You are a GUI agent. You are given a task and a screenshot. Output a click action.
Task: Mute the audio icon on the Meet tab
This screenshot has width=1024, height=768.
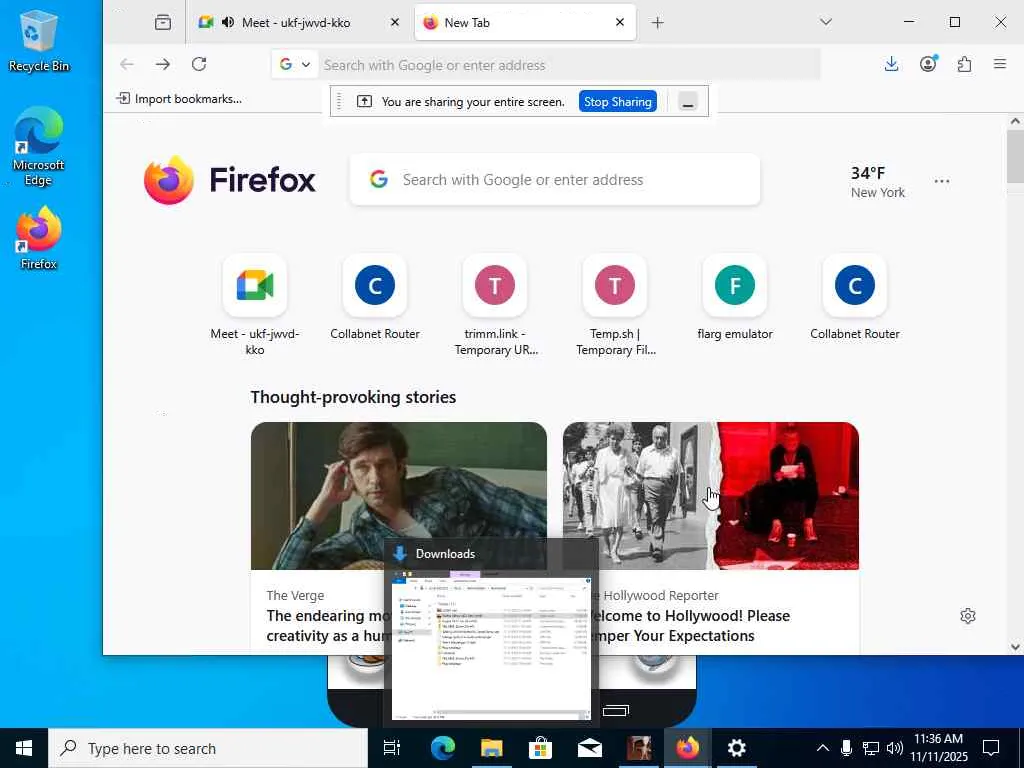click(x=227, y=23)
